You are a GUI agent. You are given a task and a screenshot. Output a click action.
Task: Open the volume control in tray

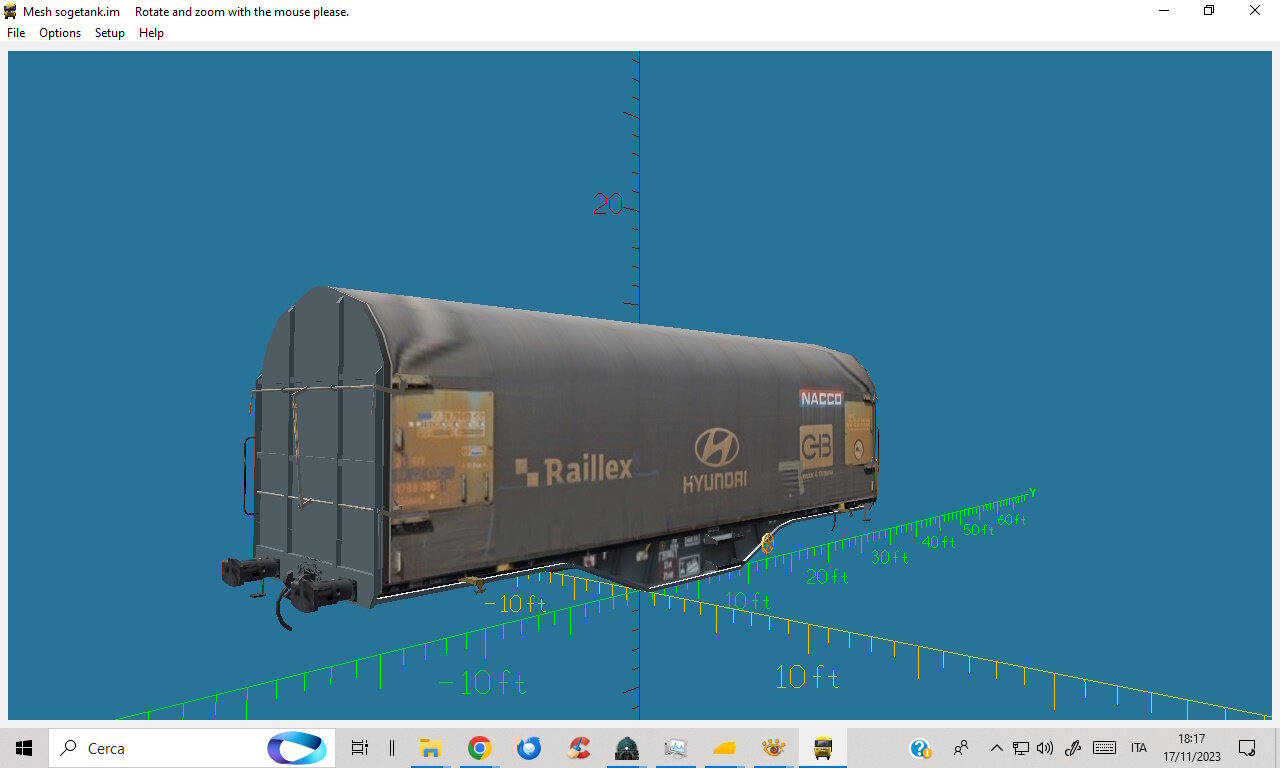point(1045,748)
